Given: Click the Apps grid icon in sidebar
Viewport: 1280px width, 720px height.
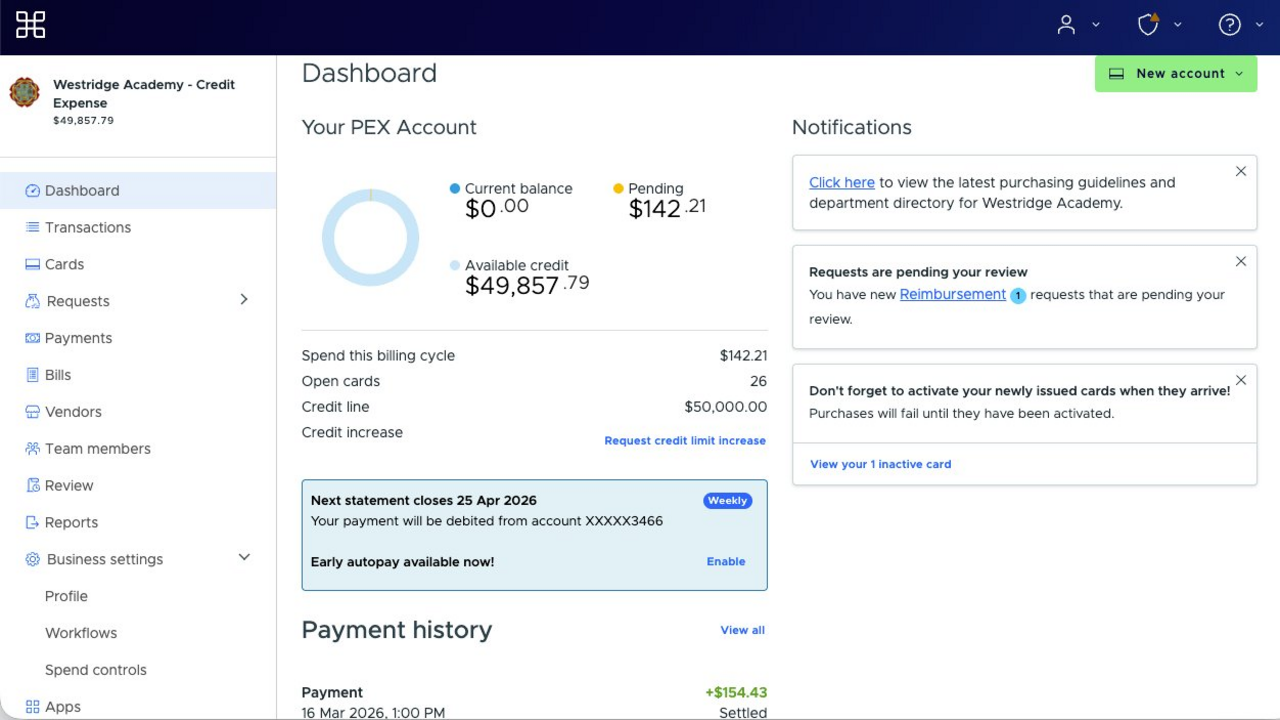Looking at the screenshot, I should coord(32,707).
